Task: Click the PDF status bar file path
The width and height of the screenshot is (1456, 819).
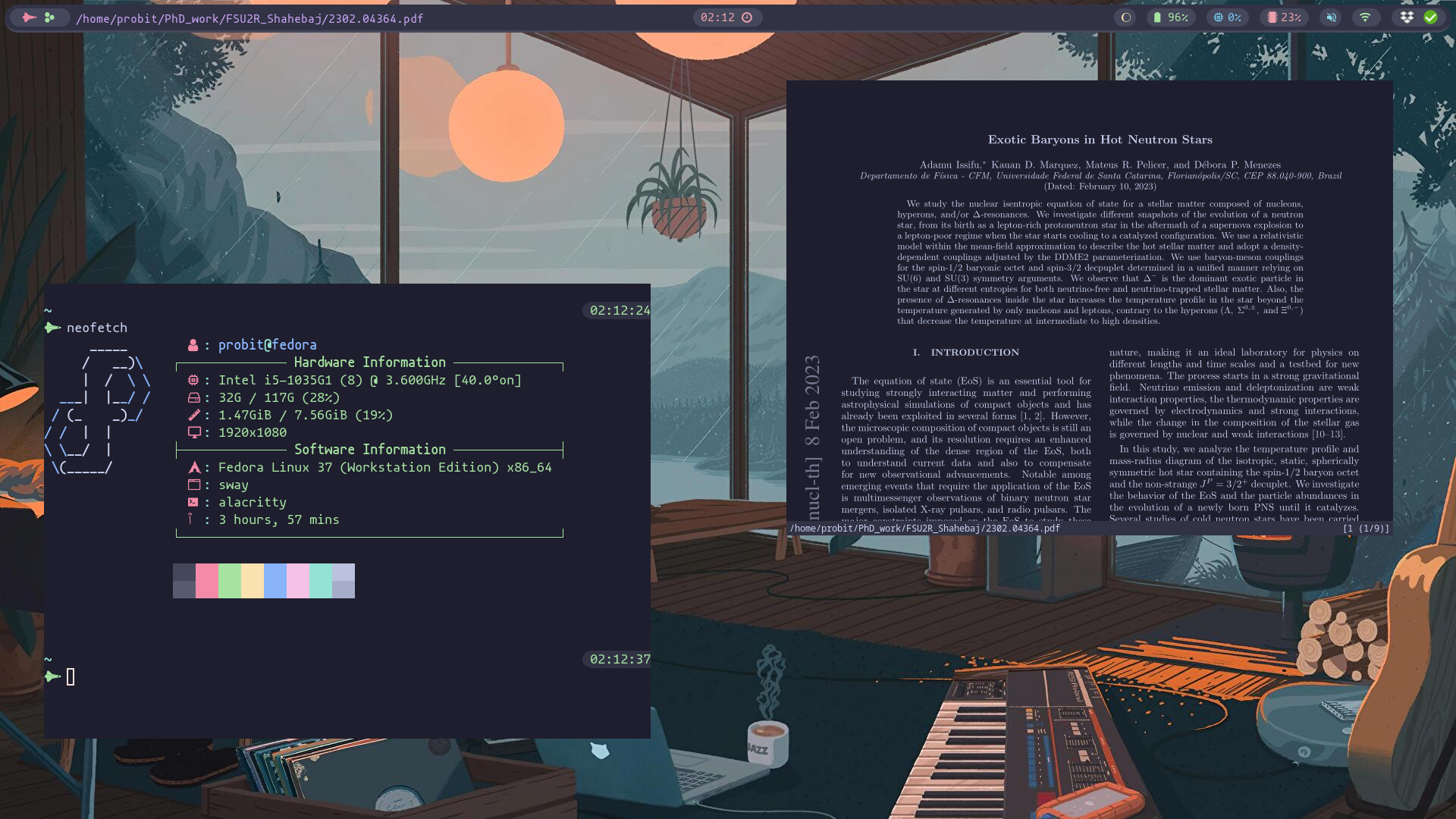Action: point(924,529)
